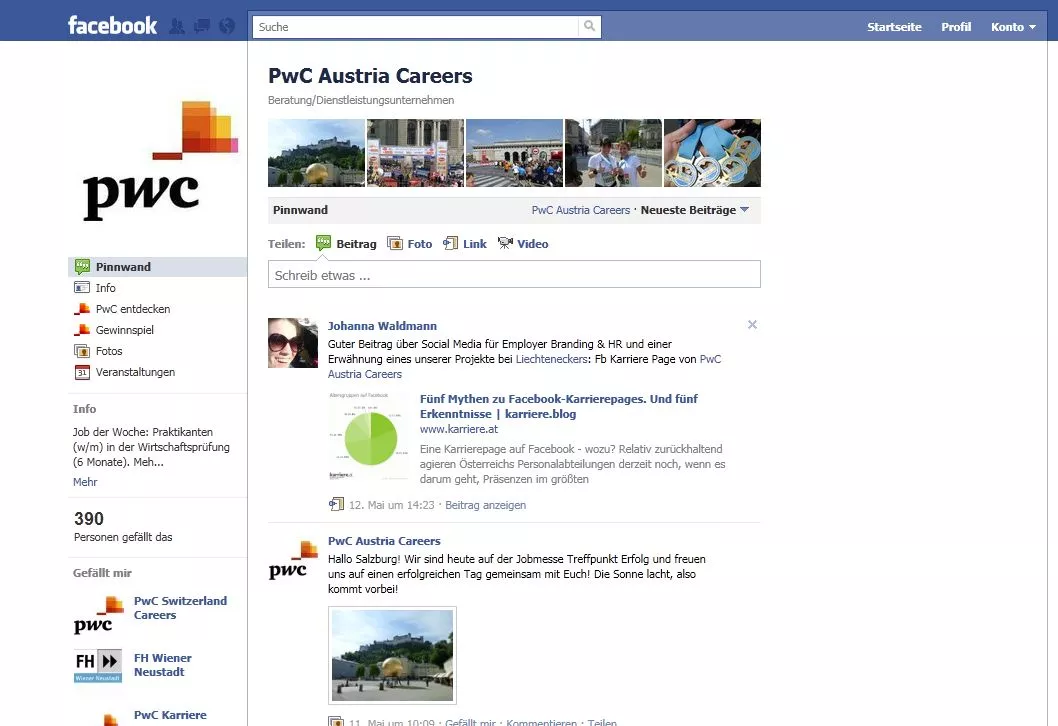
Task: Click link icon next to 12. Mai timestamp
Action: (336, 504)
